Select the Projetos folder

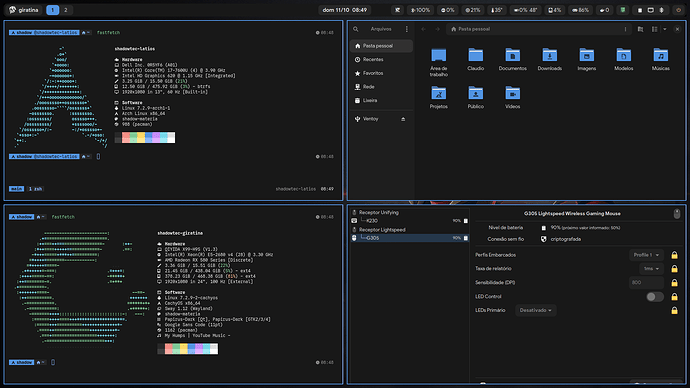click(439, 97)
